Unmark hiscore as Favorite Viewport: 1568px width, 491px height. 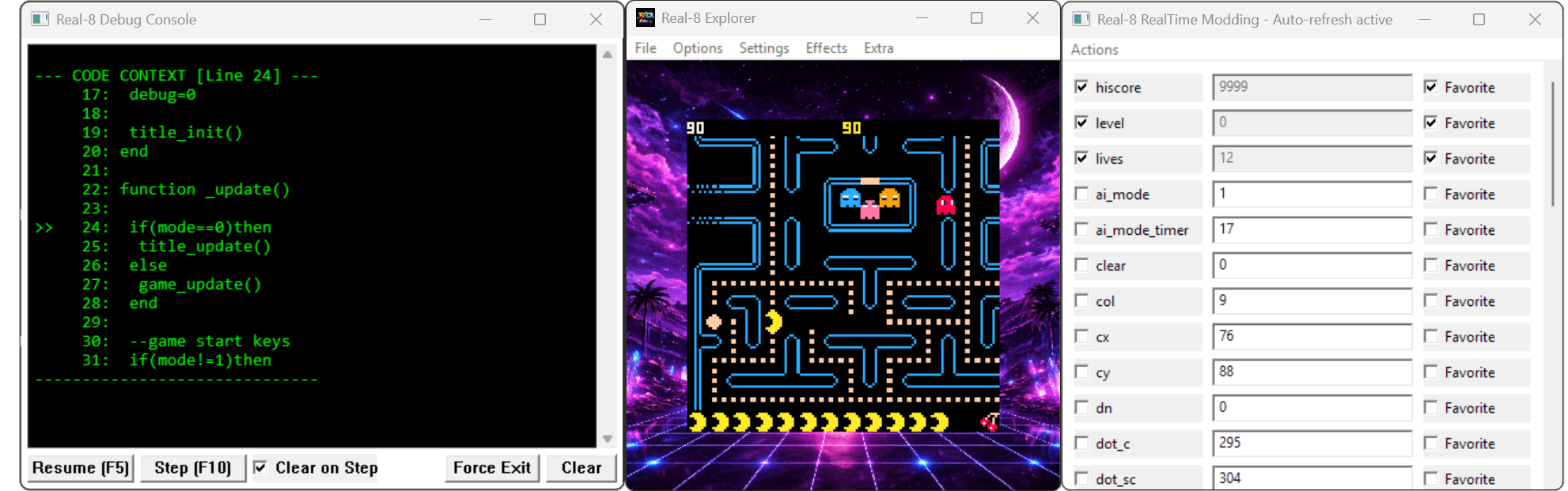point(1430,87)
